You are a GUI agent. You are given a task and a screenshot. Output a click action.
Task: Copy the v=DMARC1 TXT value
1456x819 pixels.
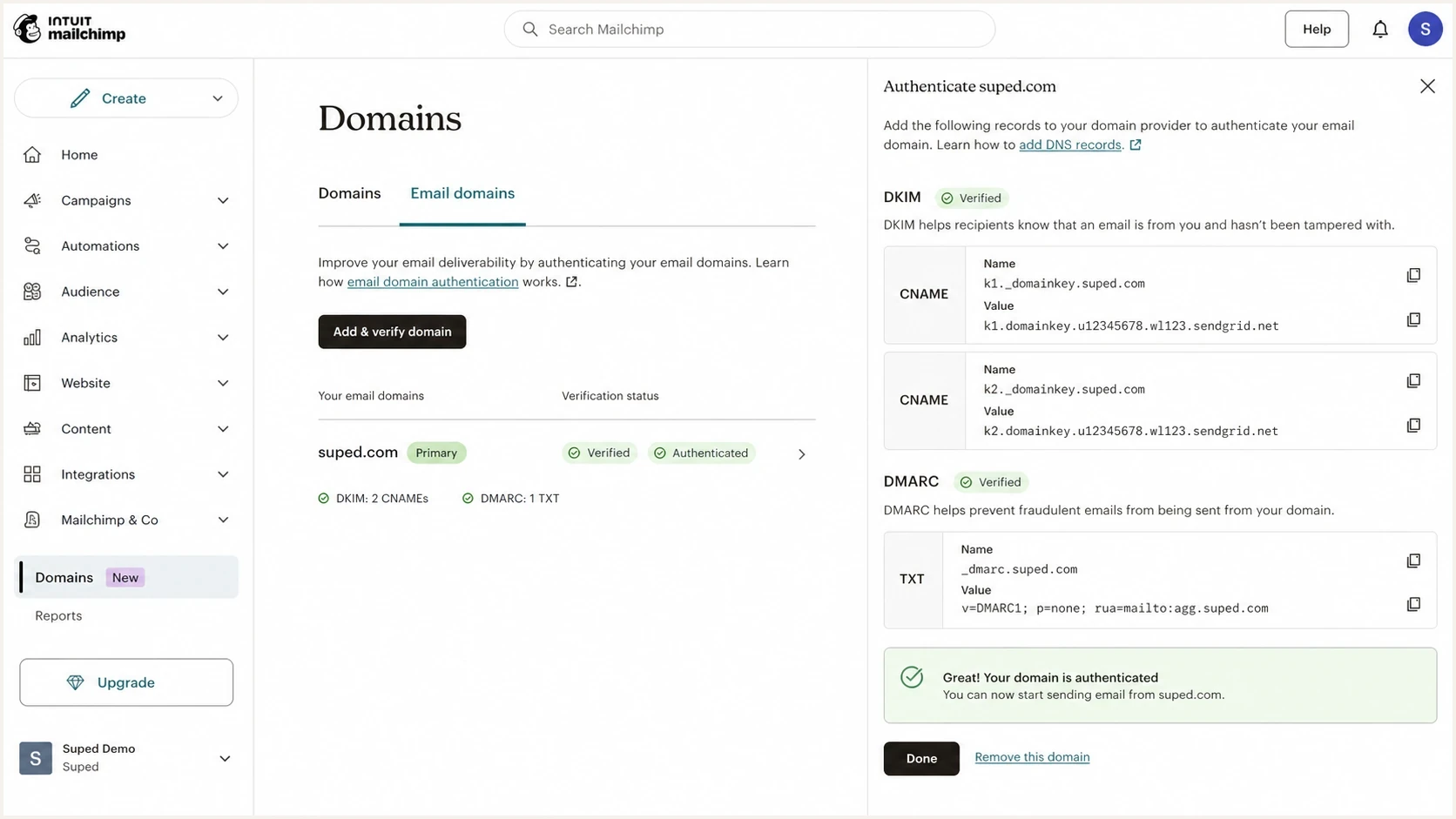[1413, 604]
